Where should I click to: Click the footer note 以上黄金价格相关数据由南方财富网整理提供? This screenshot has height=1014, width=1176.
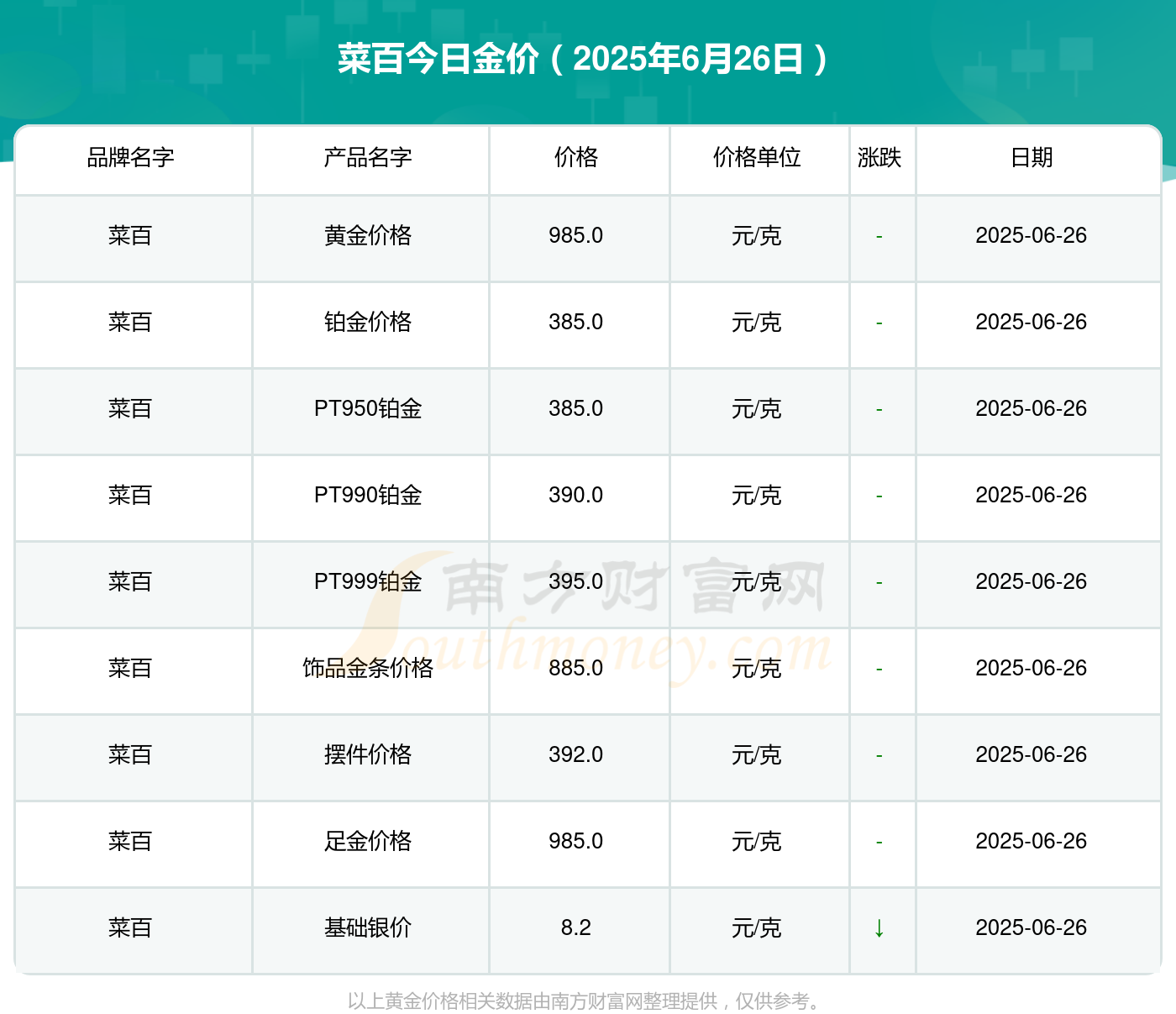(x=533, y=1001)
